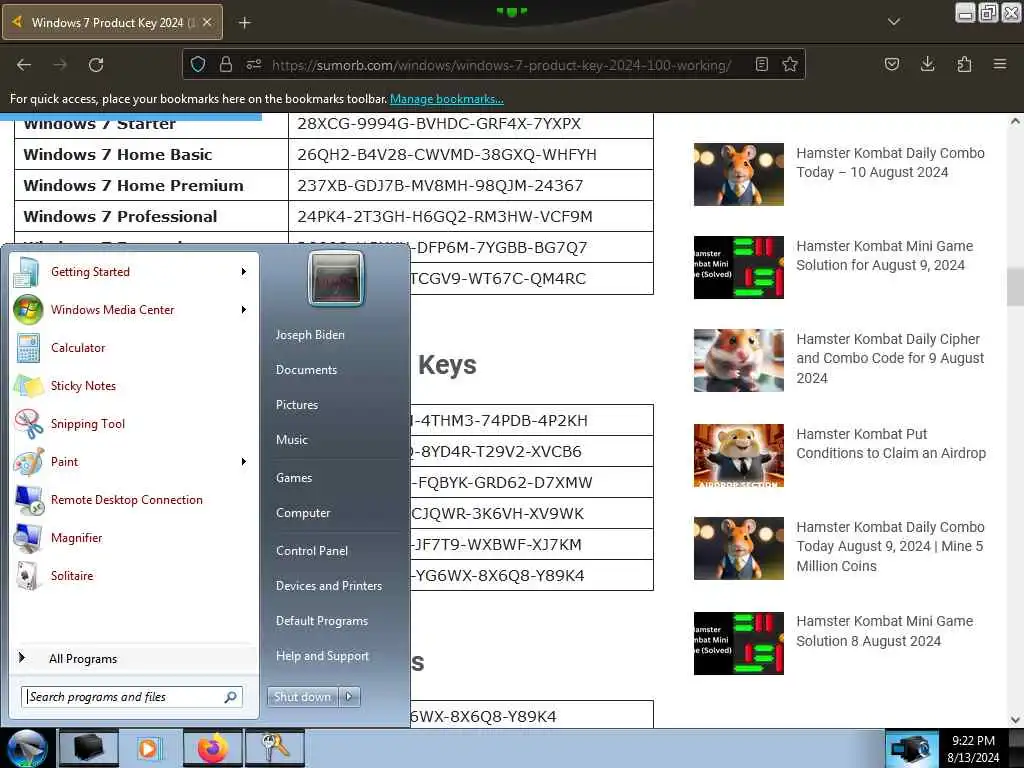Open Music library

click(291, 440)
